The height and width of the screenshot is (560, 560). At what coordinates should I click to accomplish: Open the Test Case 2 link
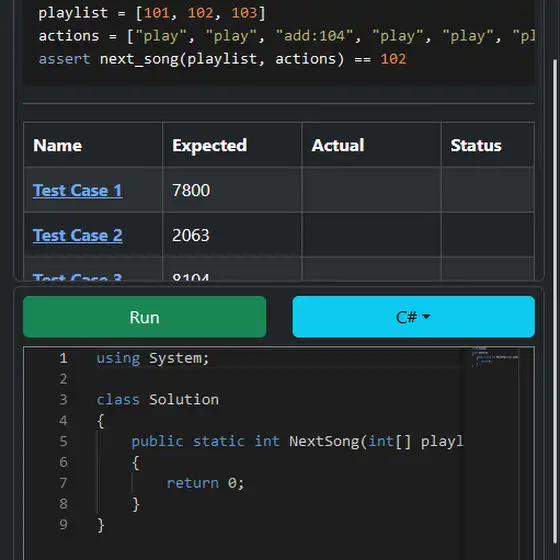pyautogui.click(x=78, y=235)
